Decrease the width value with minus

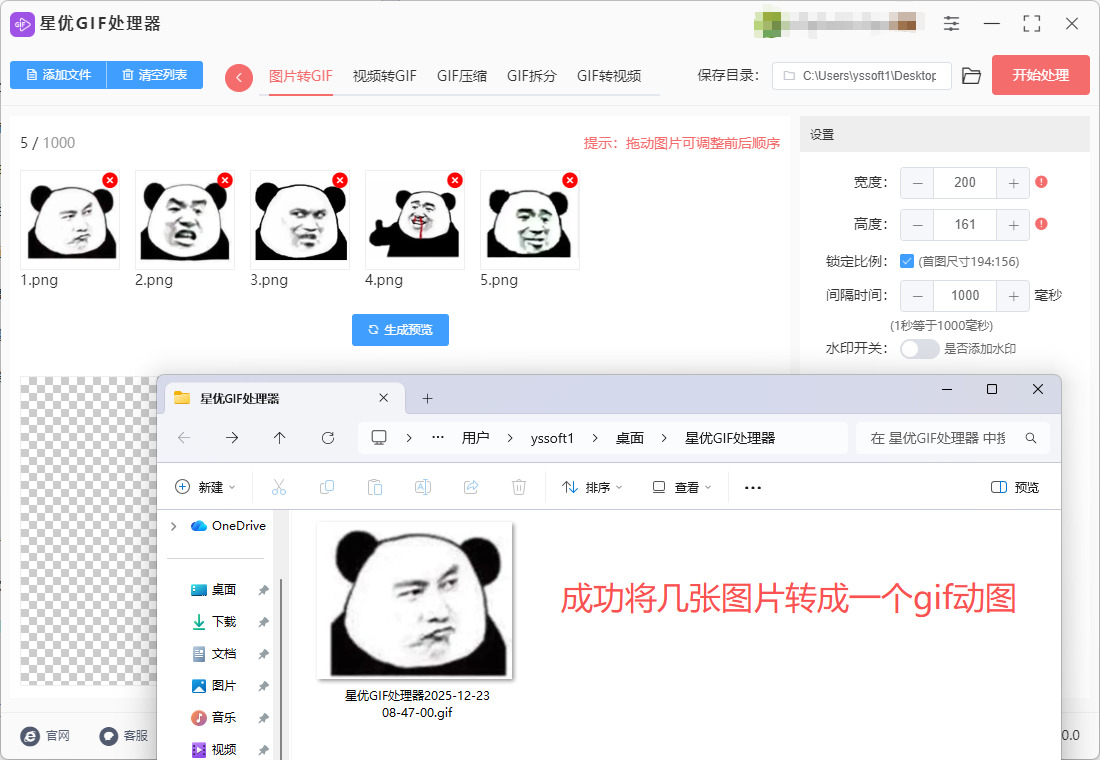(x=917, y=183)
